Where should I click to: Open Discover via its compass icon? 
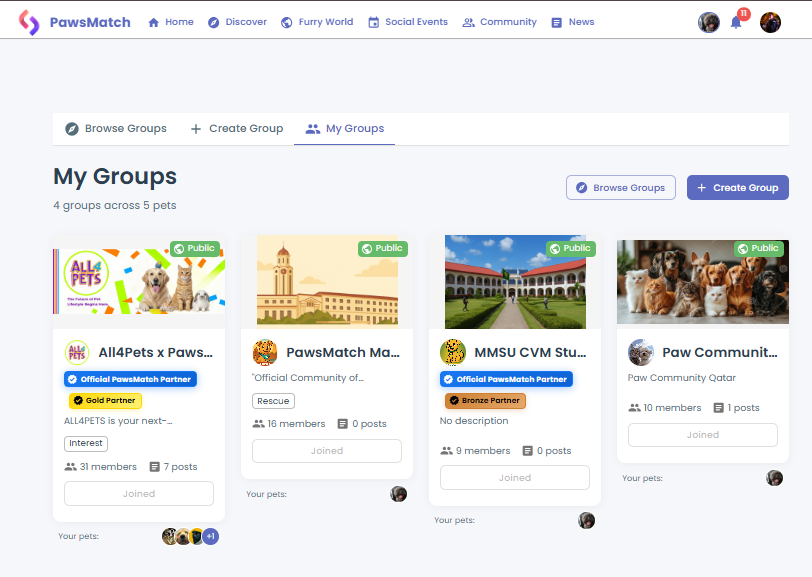coord(211,21)
